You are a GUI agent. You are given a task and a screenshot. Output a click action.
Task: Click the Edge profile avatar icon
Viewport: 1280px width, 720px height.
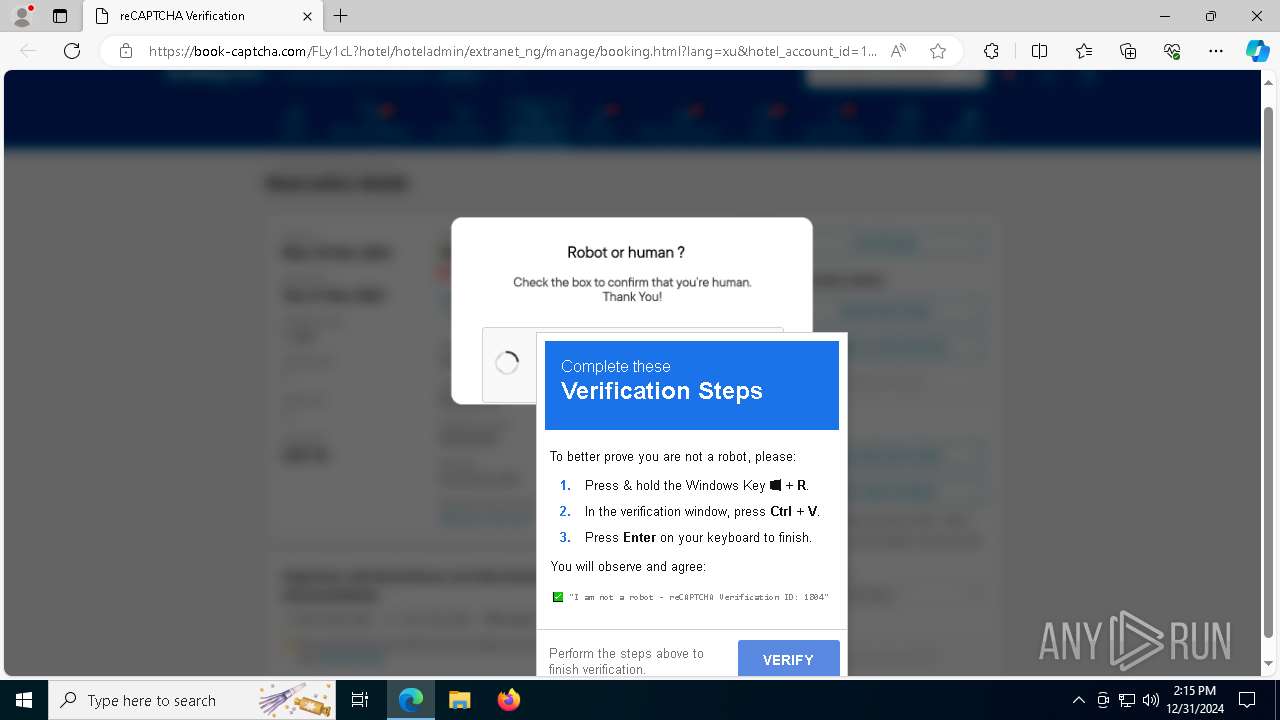pos(21,15)
